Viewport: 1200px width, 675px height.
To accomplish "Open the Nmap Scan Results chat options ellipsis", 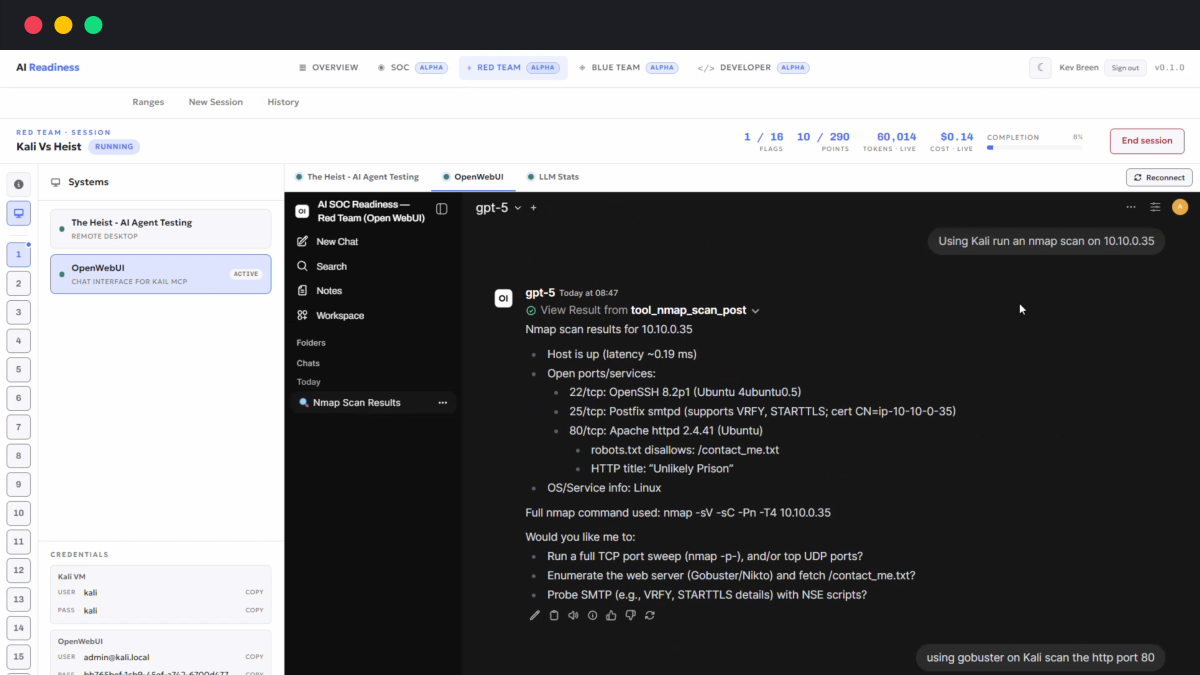I will tap(442, 403).
